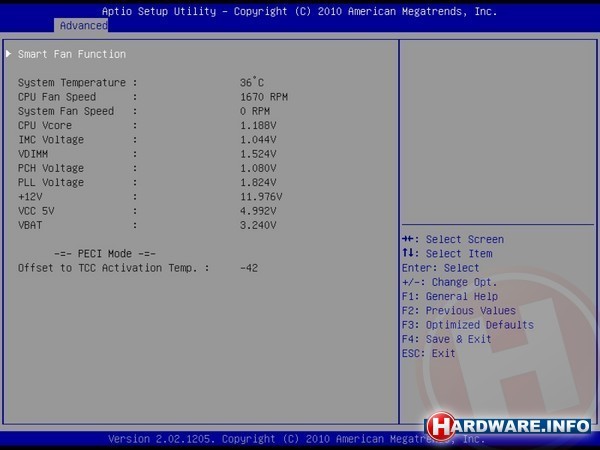Click the ESC Exit hint
600x450 pixels.
[428, 353]
